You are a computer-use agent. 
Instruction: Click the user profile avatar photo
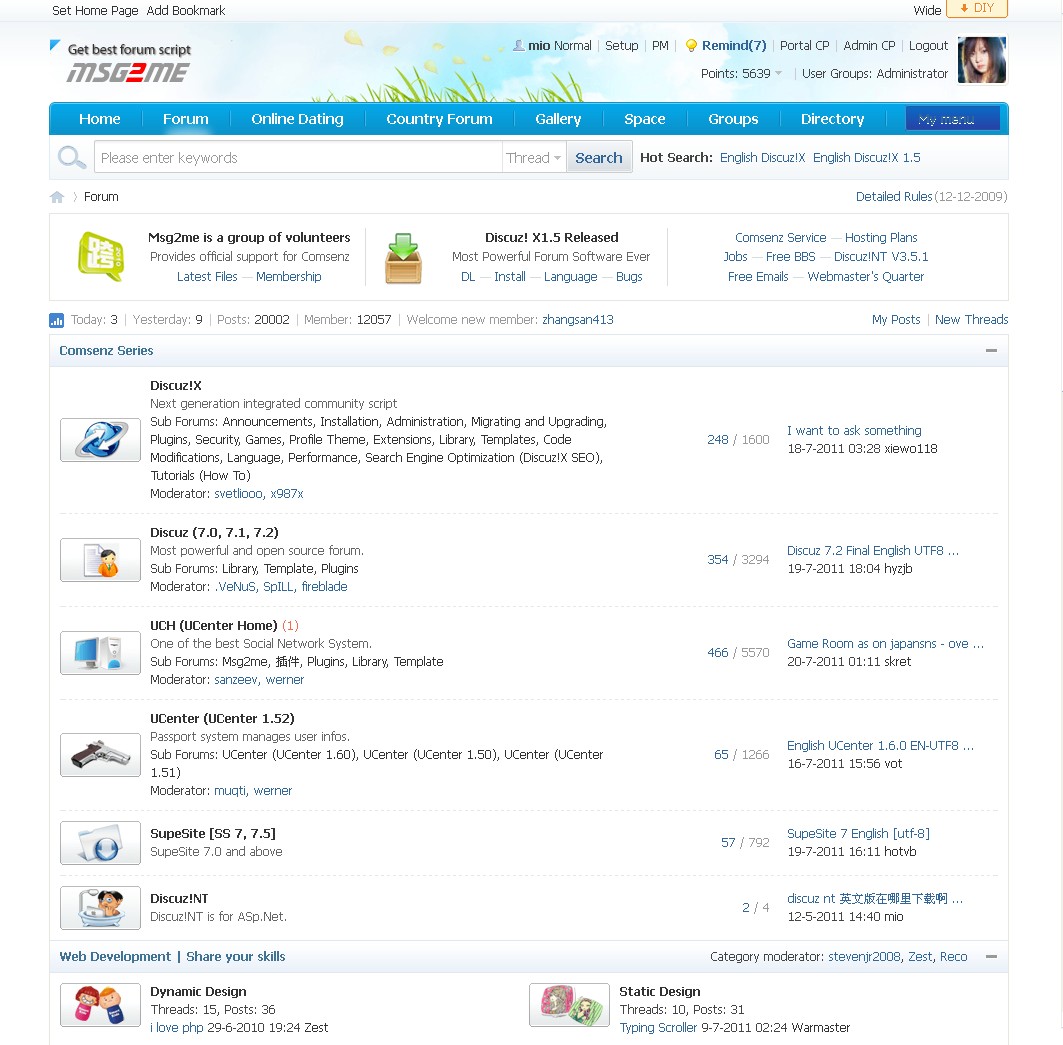[x=982, y=60]
